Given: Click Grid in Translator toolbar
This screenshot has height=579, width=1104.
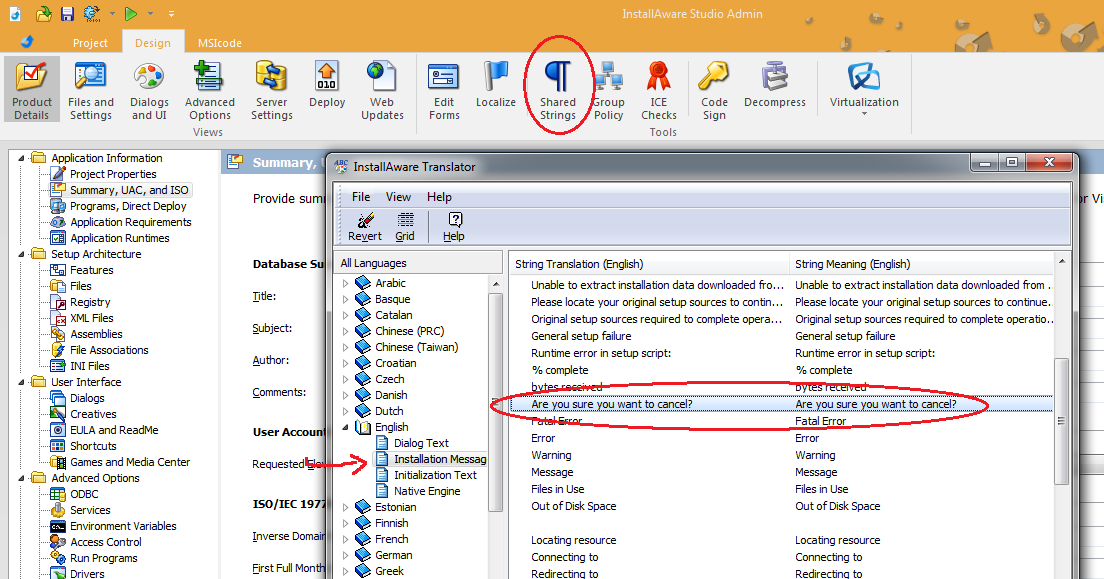Looking at the screenshot, I should (x=405, y=227).
